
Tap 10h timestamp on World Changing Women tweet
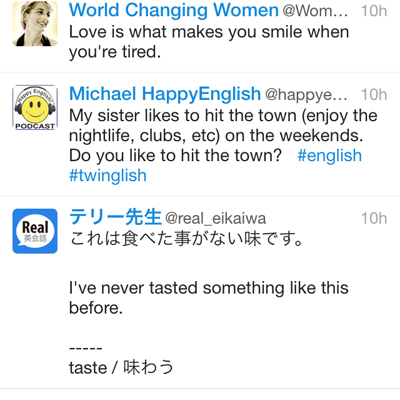374,11
